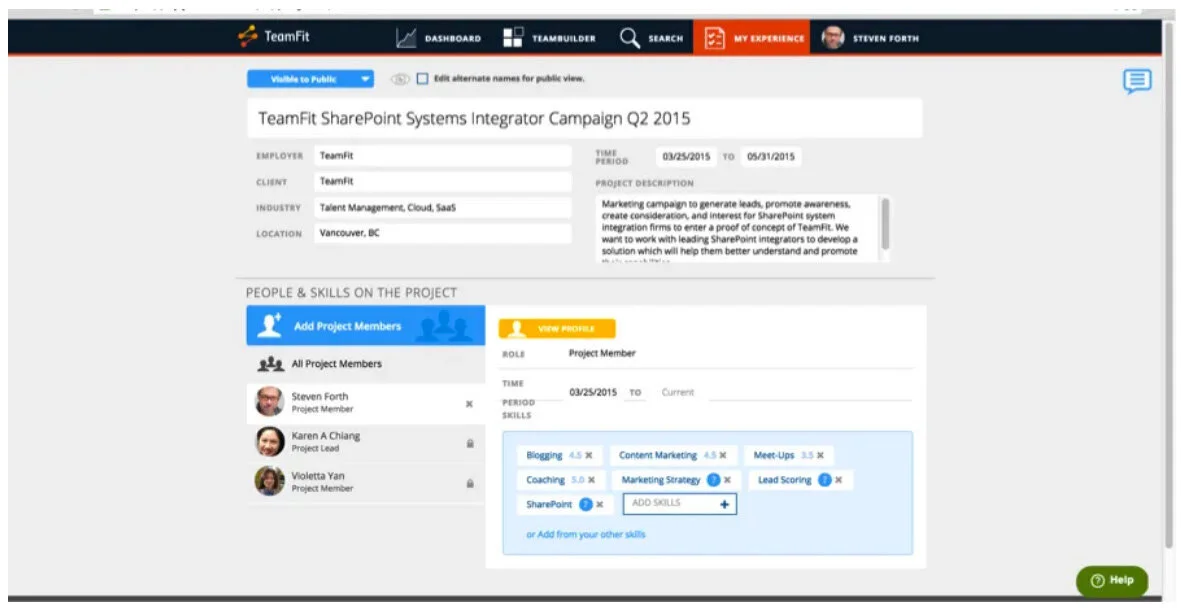Click the Industry field
The image size is (1181, 608).
[x=443, y=208]
